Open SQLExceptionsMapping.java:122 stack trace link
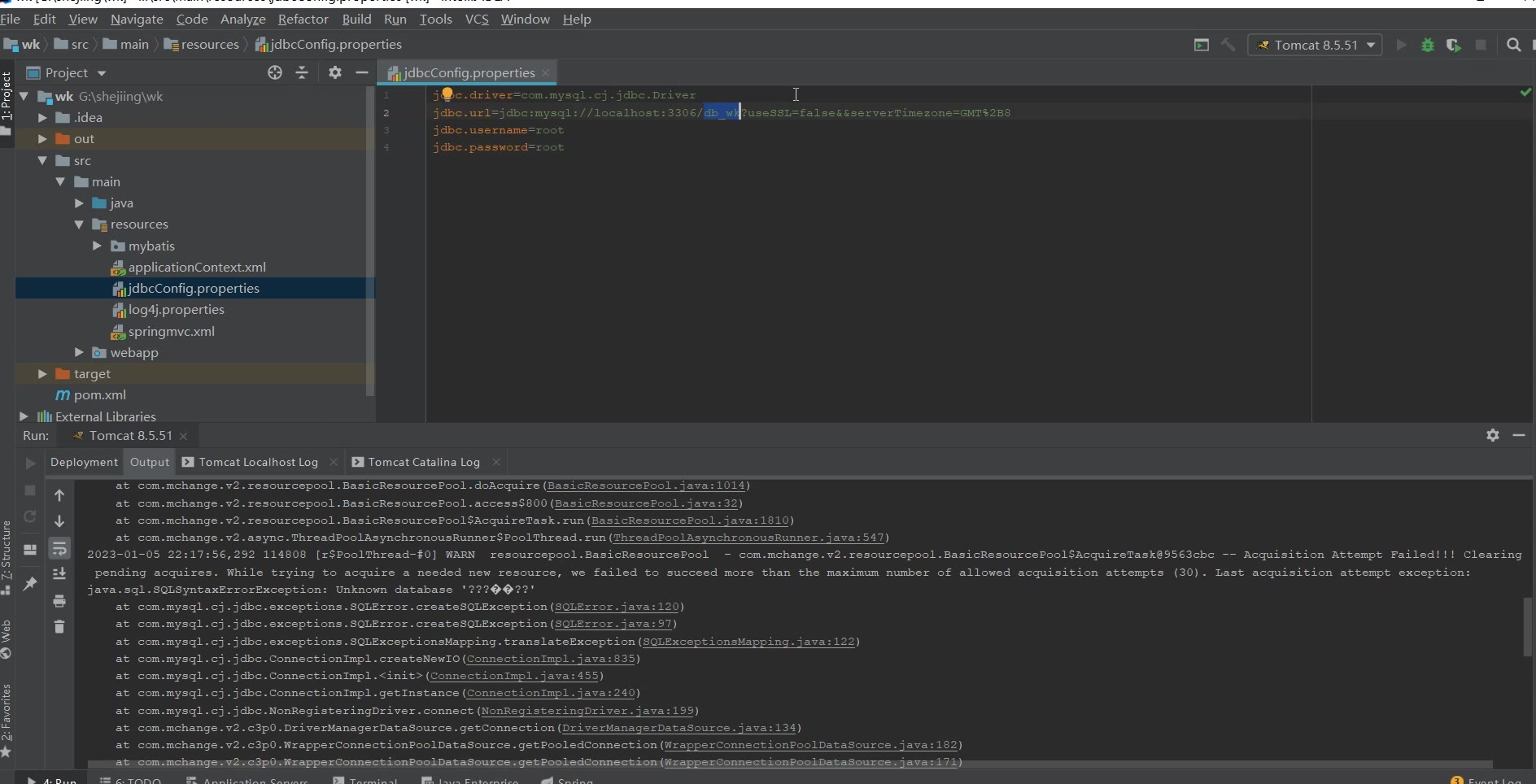 (748, 642)
